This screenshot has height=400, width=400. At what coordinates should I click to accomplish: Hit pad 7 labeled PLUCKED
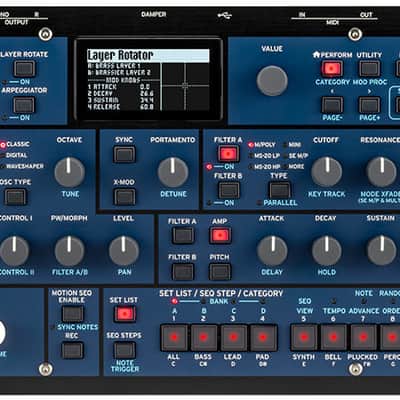tap(363, 338)
